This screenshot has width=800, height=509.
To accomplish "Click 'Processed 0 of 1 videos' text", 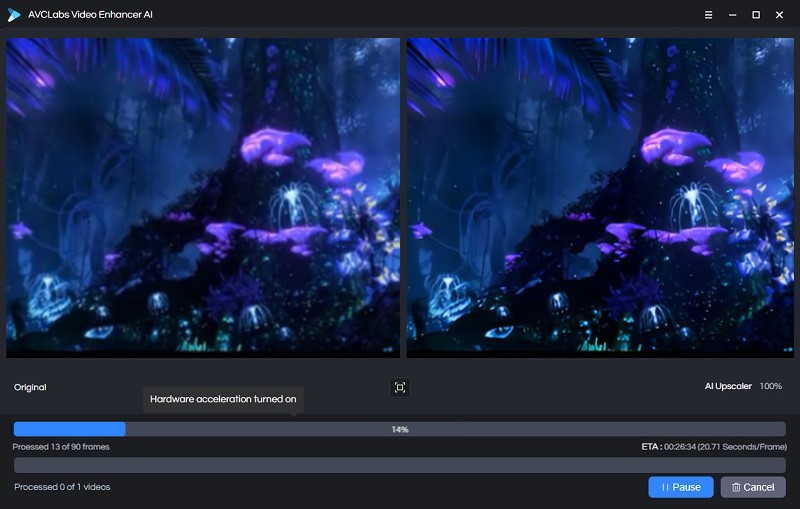I will pos(62,487).
